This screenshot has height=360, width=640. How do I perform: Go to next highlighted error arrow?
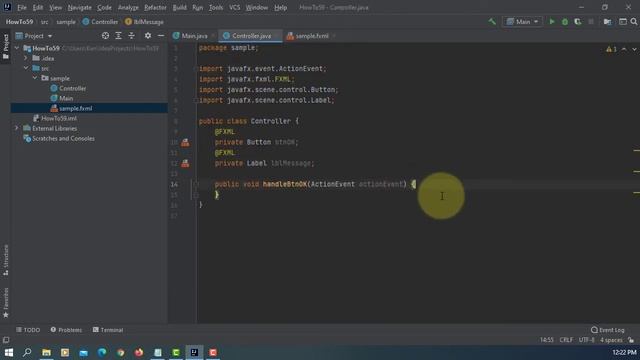[634, 49]
